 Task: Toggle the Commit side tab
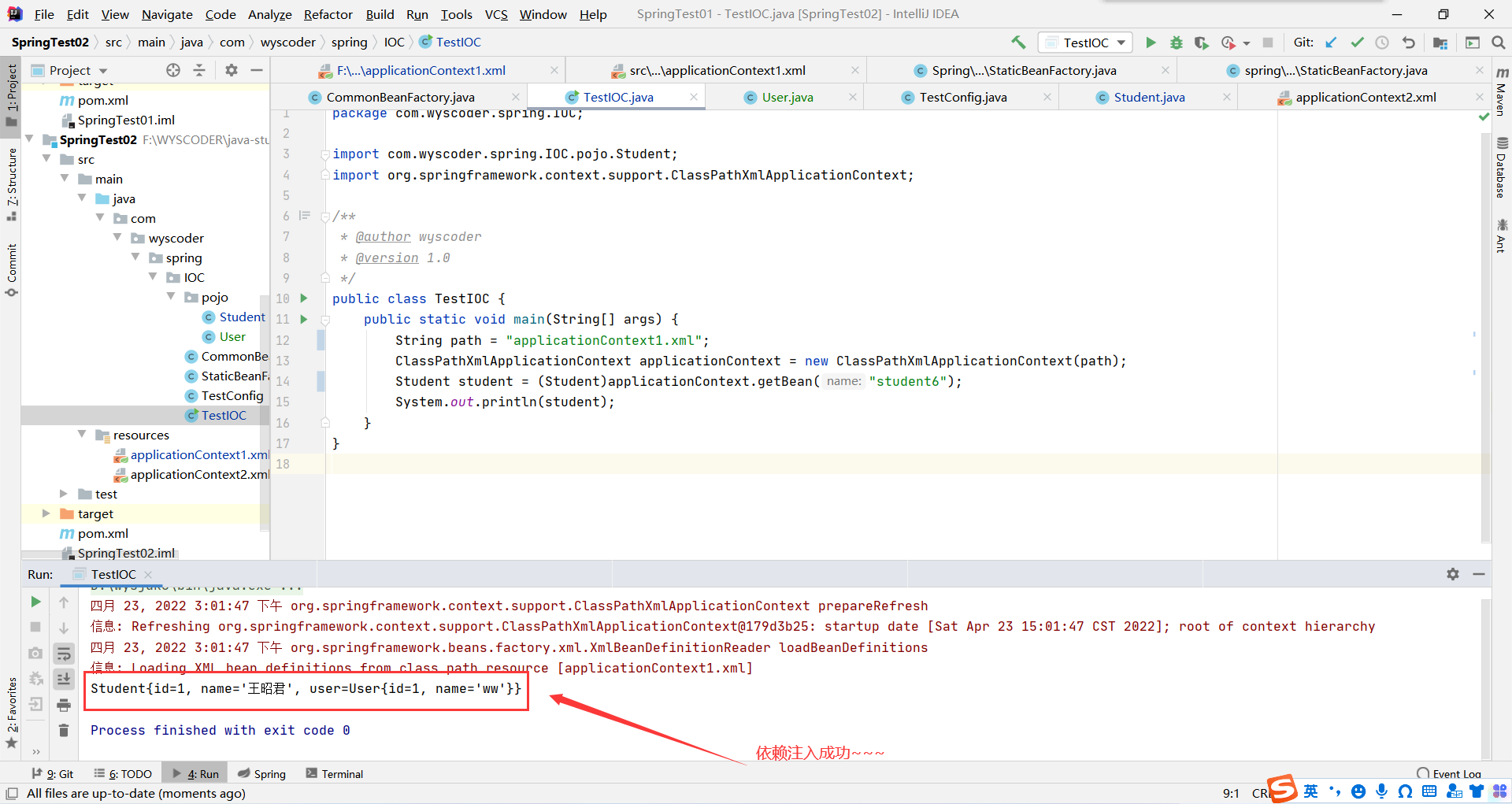(11, 270)
